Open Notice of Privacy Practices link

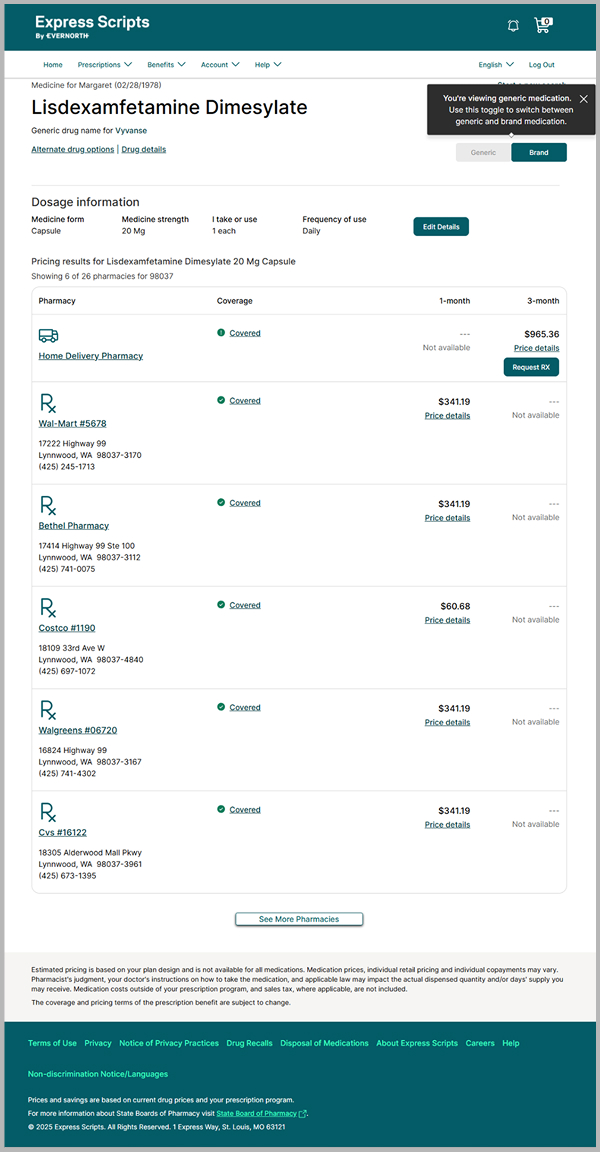[x=169, y=1043]
